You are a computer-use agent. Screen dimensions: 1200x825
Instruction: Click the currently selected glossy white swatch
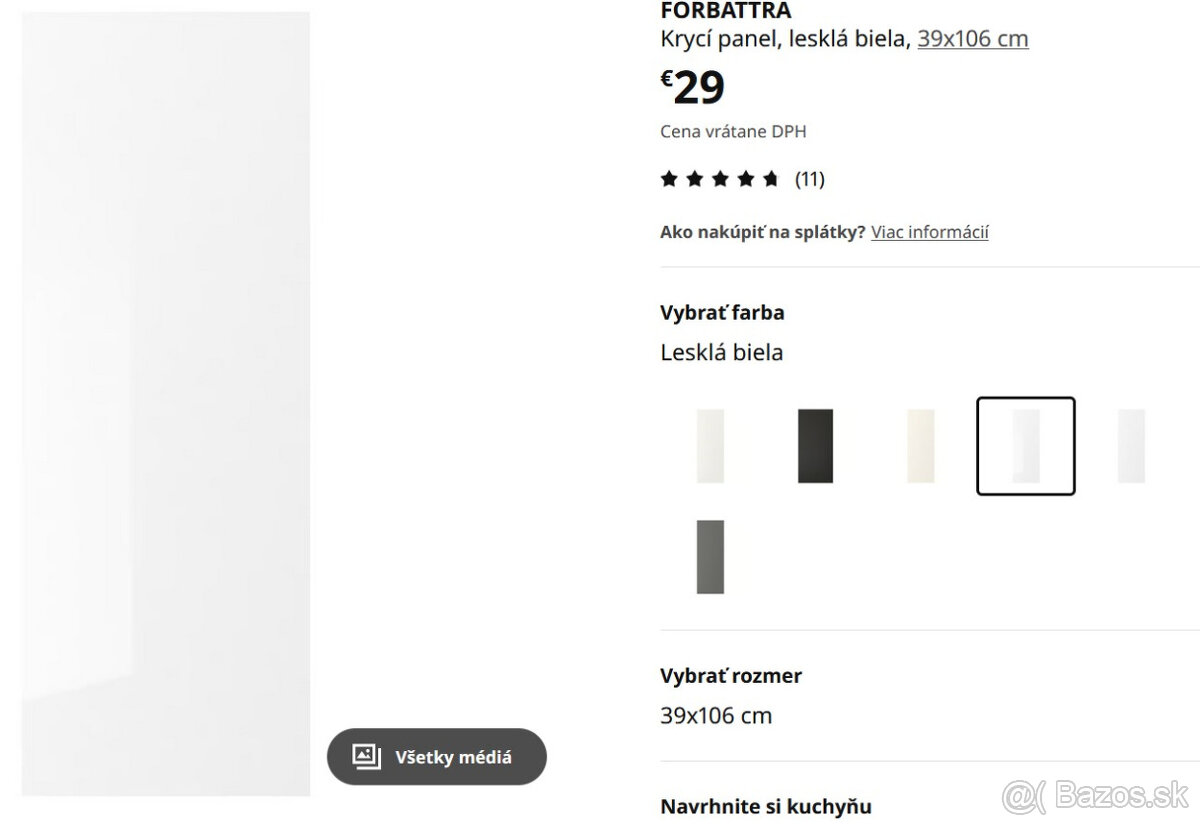[1025, 445]
